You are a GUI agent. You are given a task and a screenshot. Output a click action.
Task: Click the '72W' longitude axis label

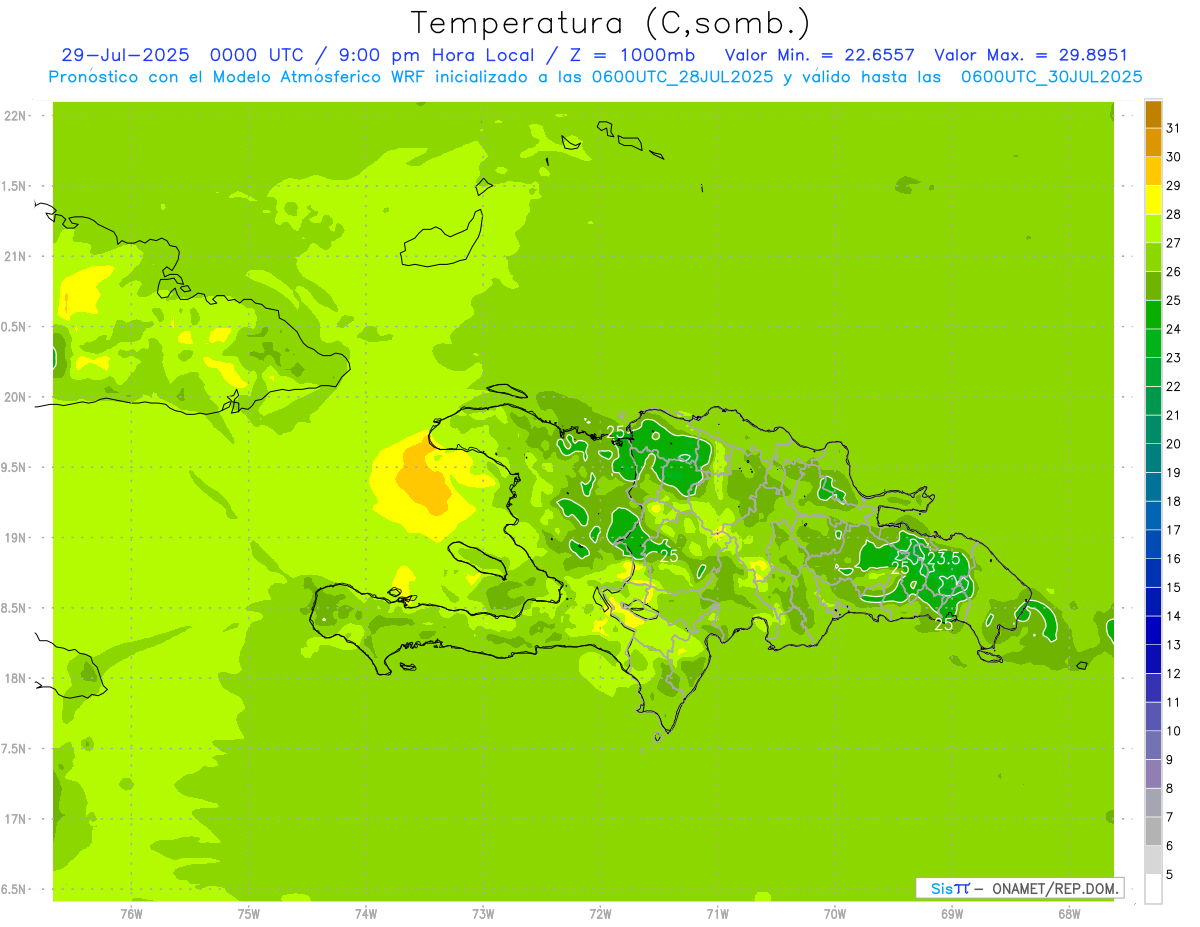pos(600,914)
